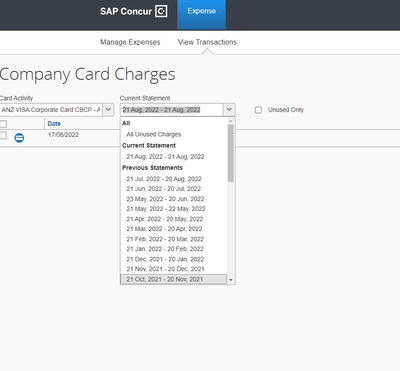Enable the Unused Only checkbox
This screenshot has height=371, width=400.
(258, 110)
